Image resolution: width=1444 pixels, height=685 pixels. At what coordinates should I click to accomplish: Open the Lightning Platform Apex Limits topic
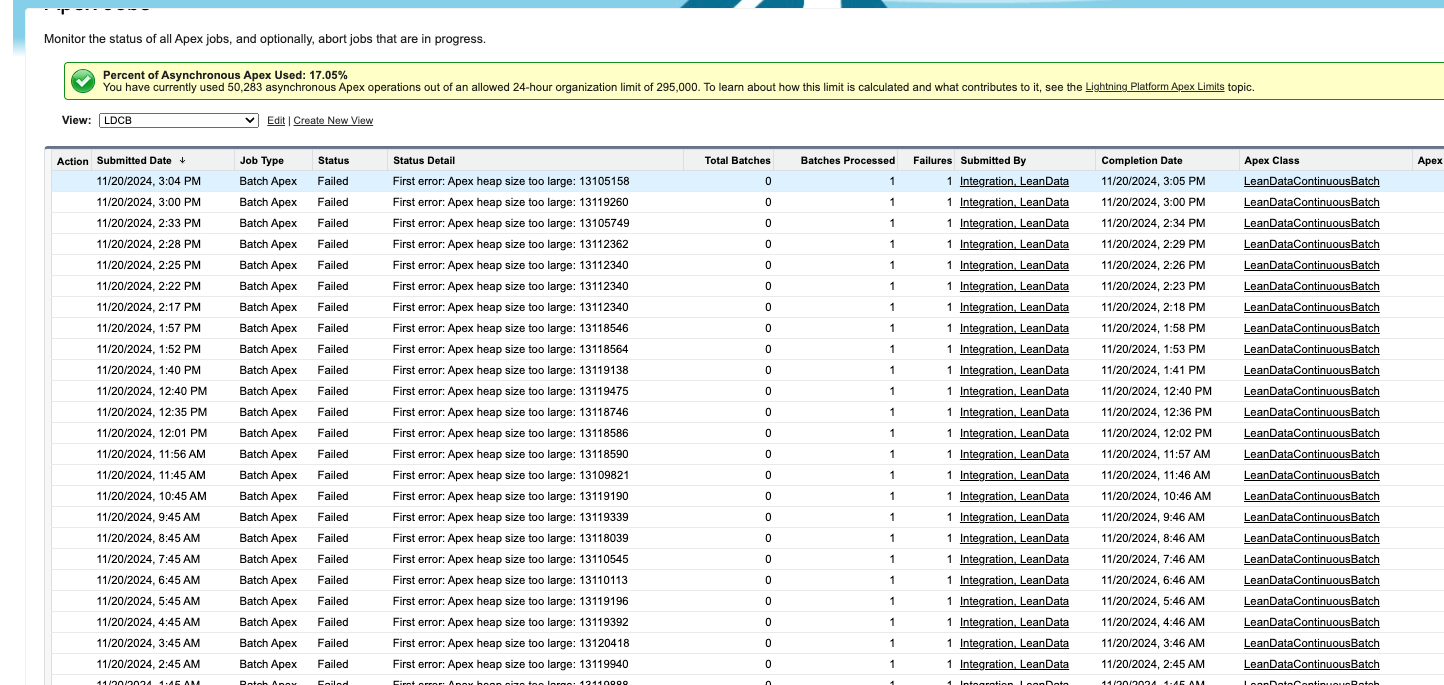tap(1154, 87)
